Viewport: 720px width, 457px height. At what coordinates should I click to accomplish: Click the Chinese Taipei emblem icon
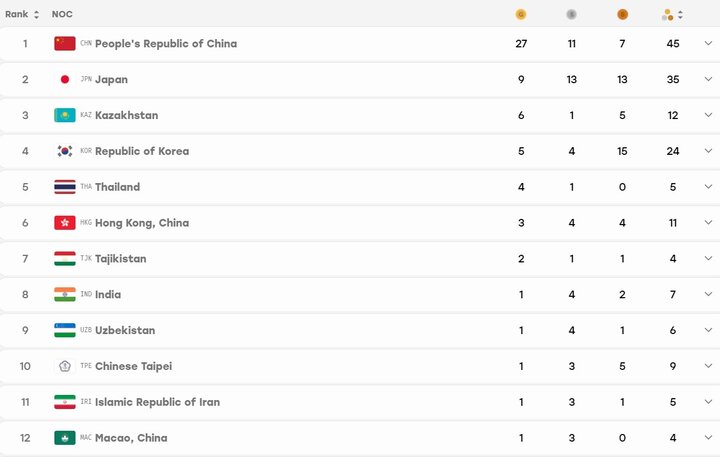pyautogui.click(x=65, y=366)
